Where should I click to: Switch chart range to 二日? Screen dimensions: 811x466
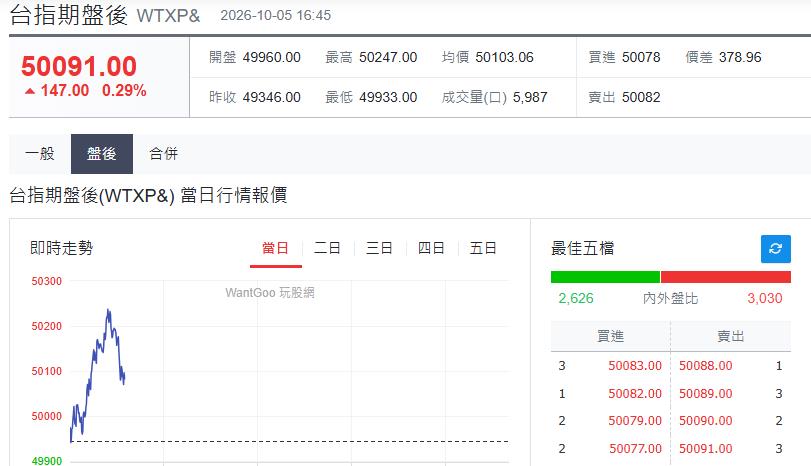(327, 248)
